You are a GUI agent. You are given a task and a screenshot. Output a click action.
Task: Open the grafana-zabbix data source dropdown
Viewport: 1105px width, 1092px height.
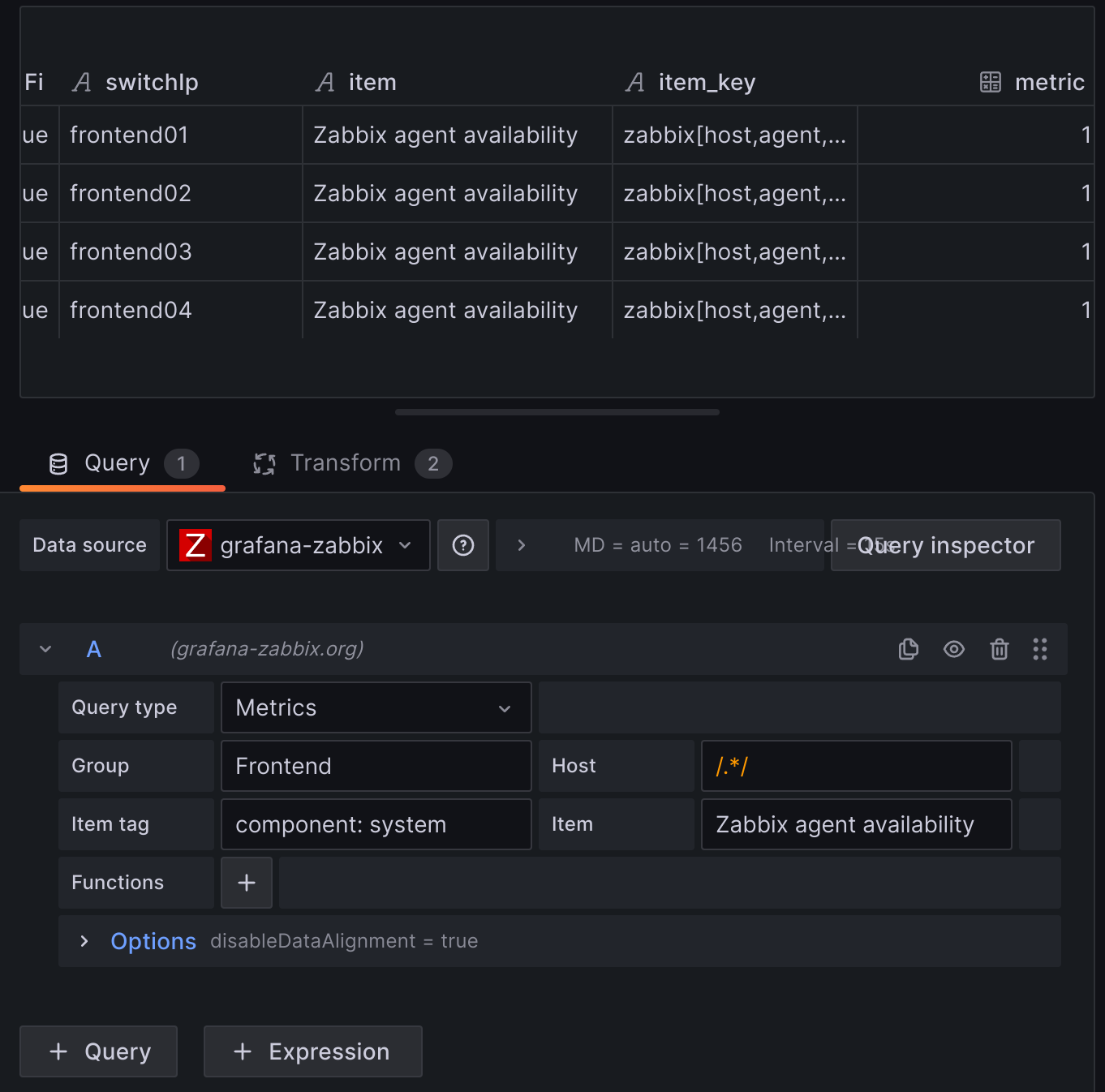pos(299,545)
